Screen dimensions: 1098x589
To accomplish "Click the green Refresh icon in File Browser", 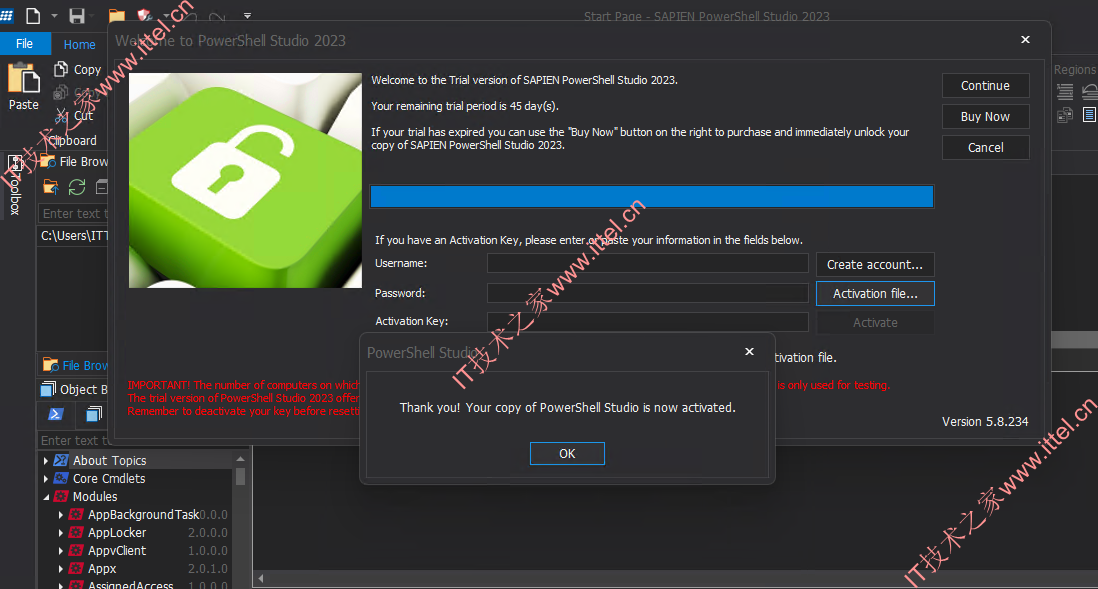I will (77, 187).
